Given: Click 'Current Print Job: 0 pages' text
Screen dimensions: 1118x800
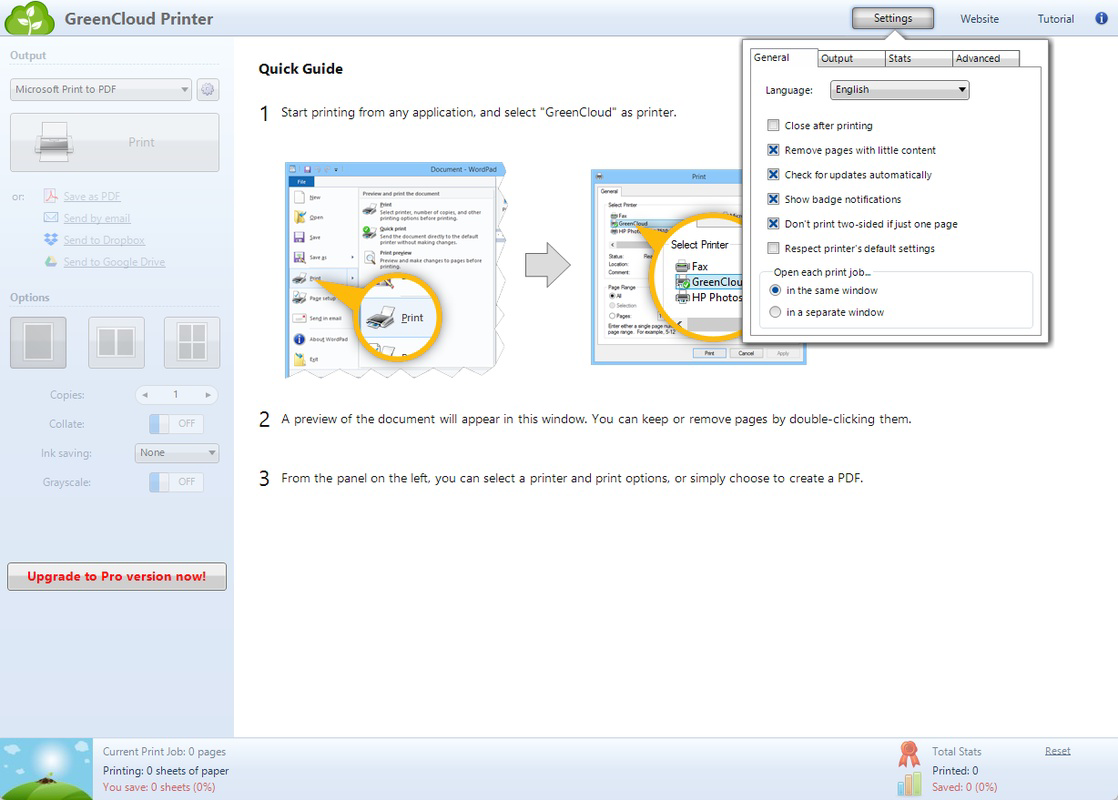Looking at the screenshot, I should (x=164, y=752).
